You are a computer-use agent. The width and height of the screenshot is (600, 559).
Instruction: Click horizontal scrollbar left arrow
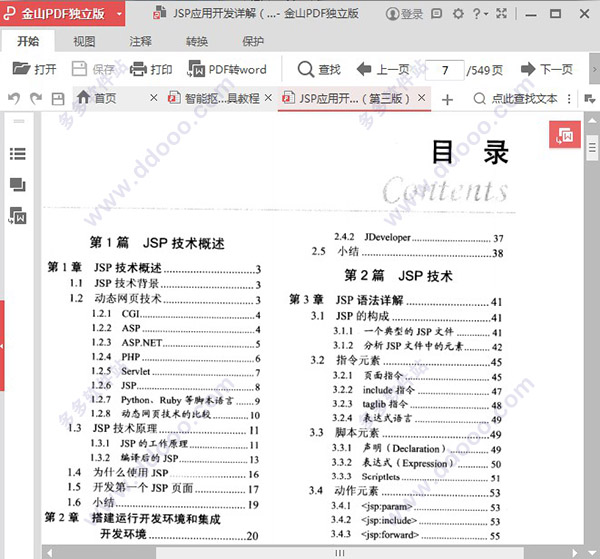point(49,553)
